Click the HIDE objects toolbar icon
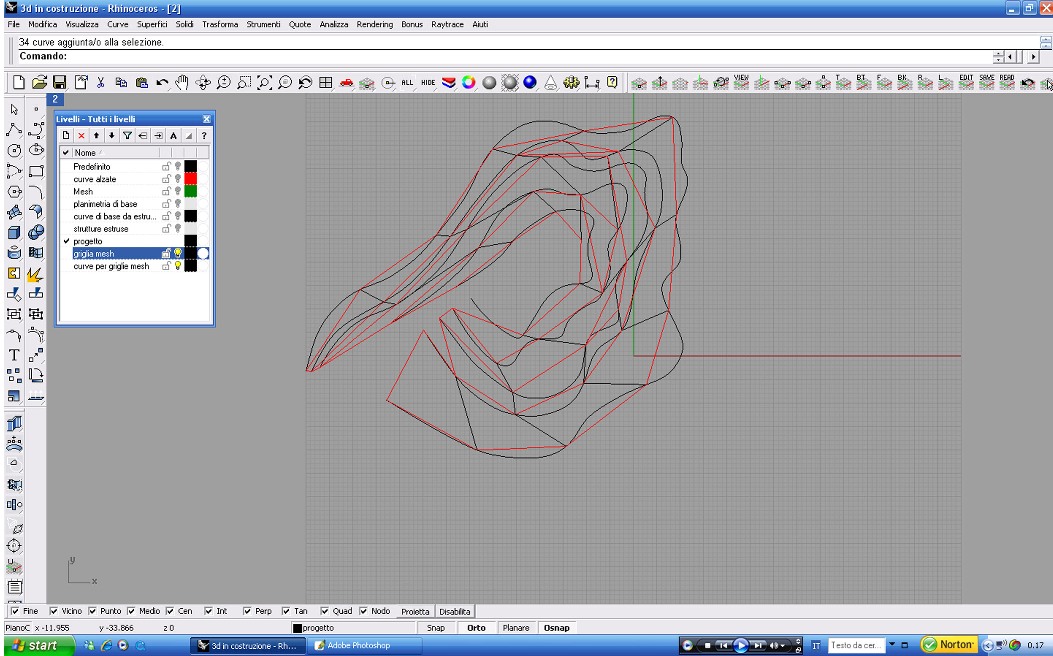 tap(428, 84)
